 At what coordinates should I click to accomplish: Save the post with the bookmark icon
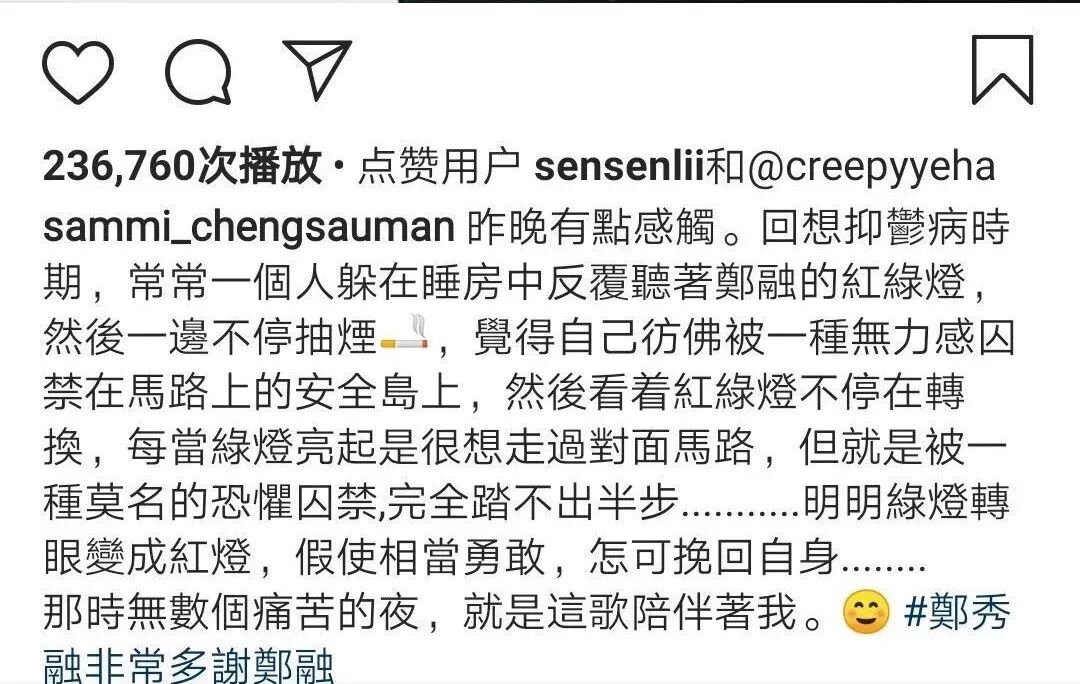tap(1002, 70)
